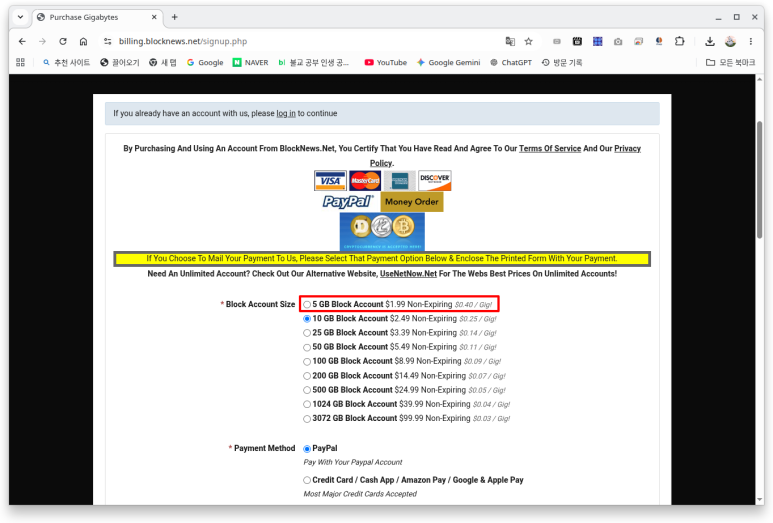773x523 pixels.
Task: Click the translate page icon
Action: (x=510, y=41)
